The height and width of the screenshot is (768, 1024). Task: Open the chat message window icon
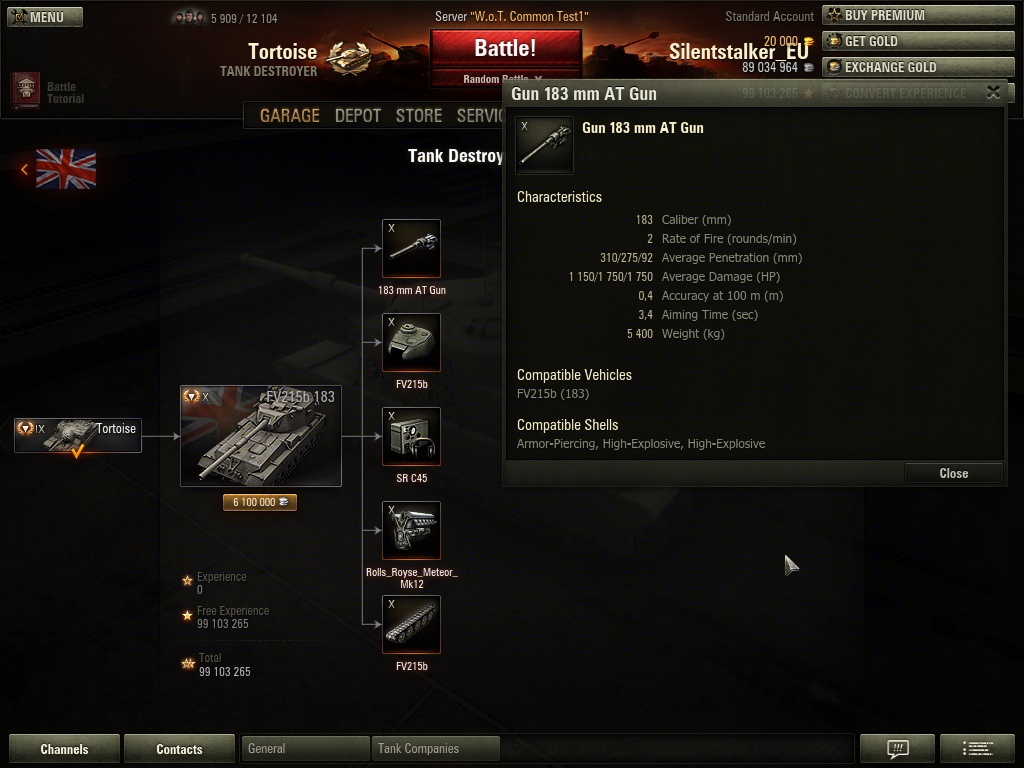[897, 748]
